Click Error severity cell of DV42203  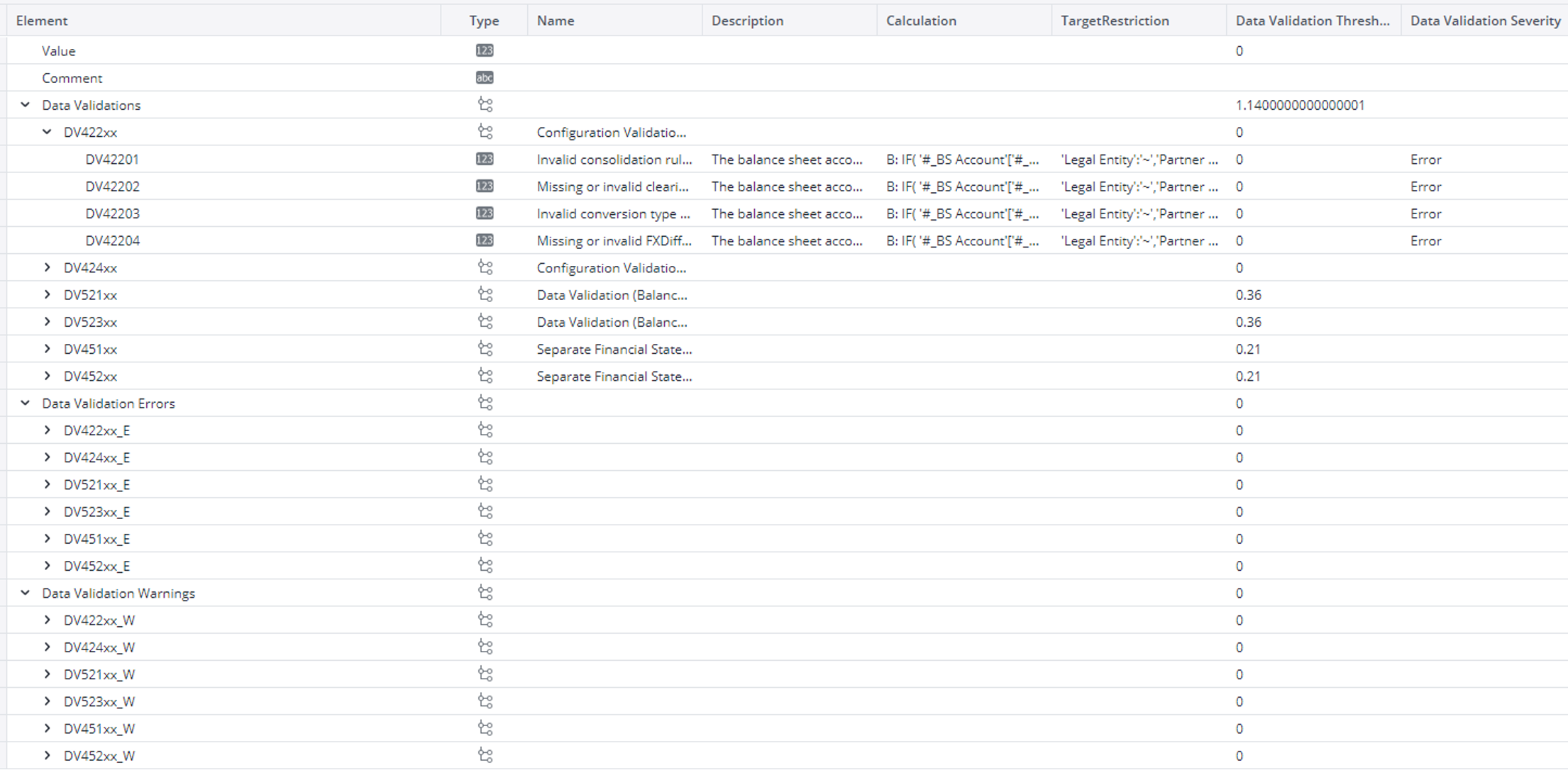click(x=1425, y=214)
